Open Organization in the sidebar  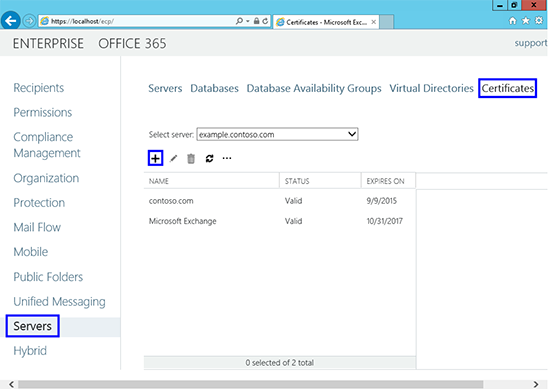pyautogui.click(x=46, y=178)
